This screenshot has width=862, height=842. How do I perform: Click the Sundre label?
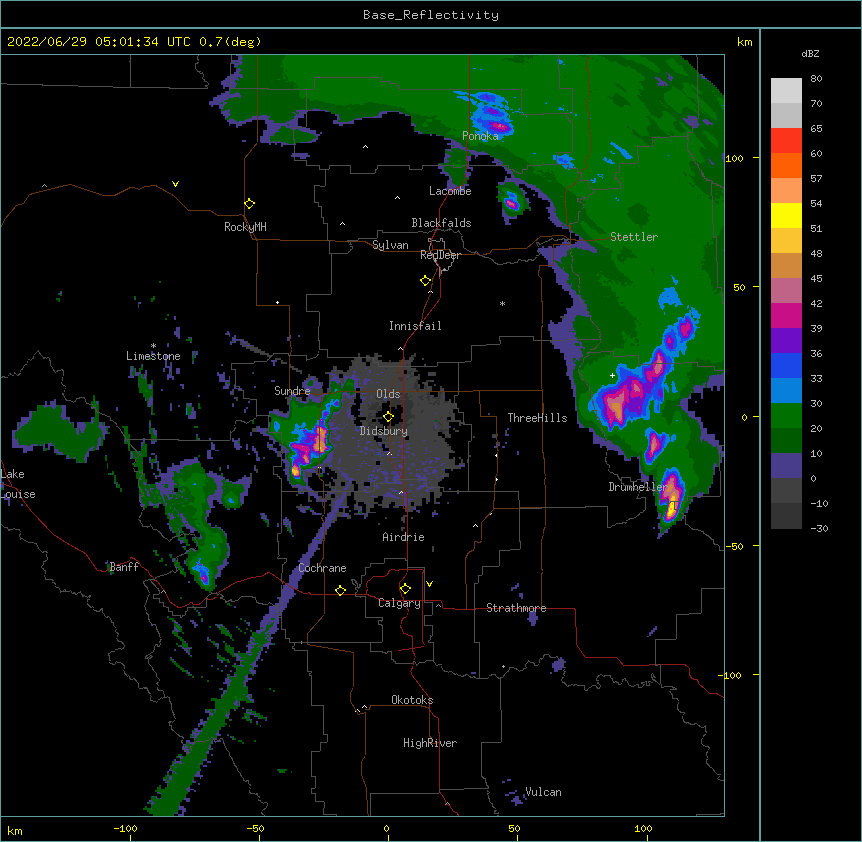[292, 391]
